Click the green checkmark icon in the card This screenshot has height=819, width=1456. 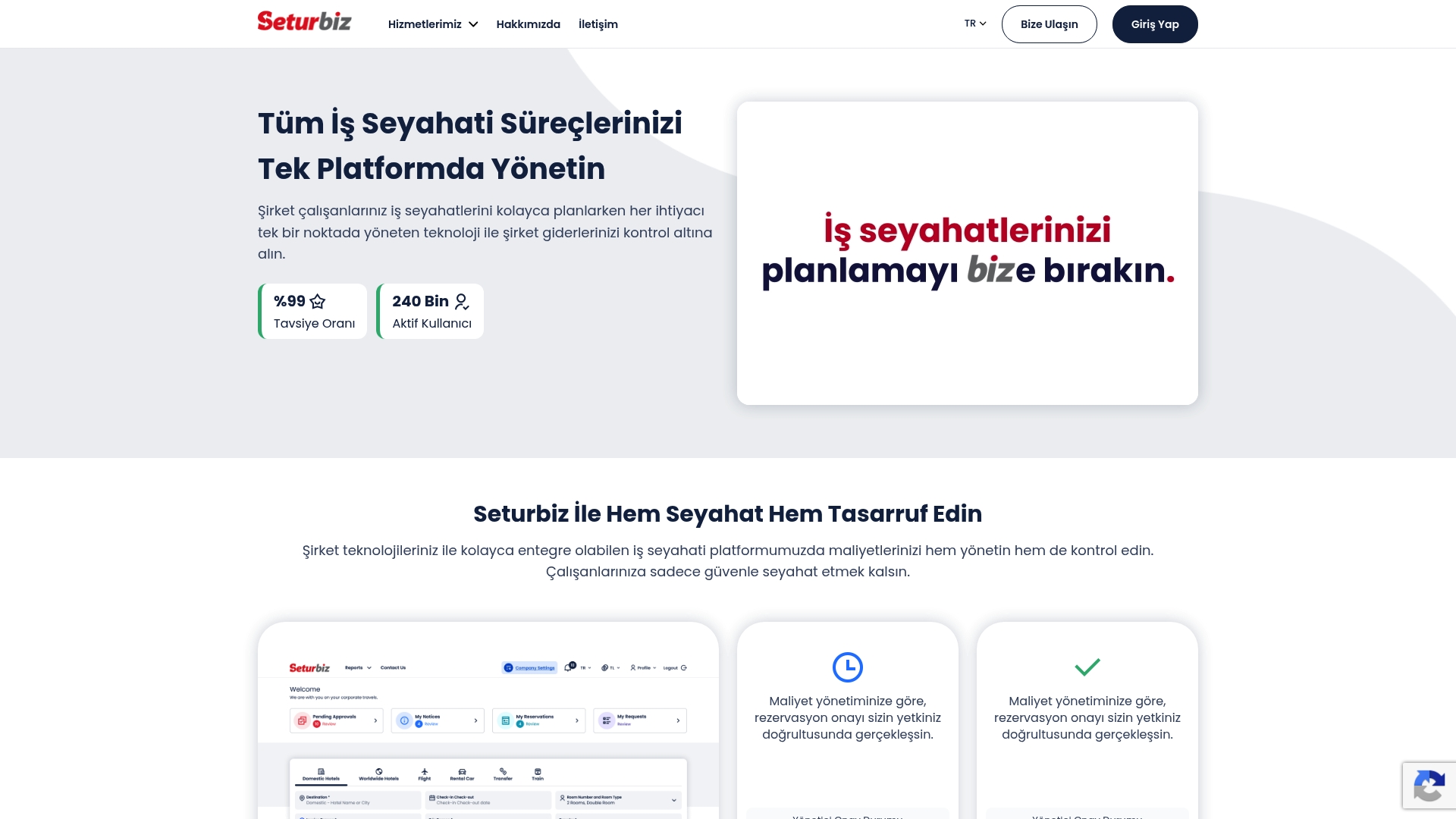[1087, 667]
